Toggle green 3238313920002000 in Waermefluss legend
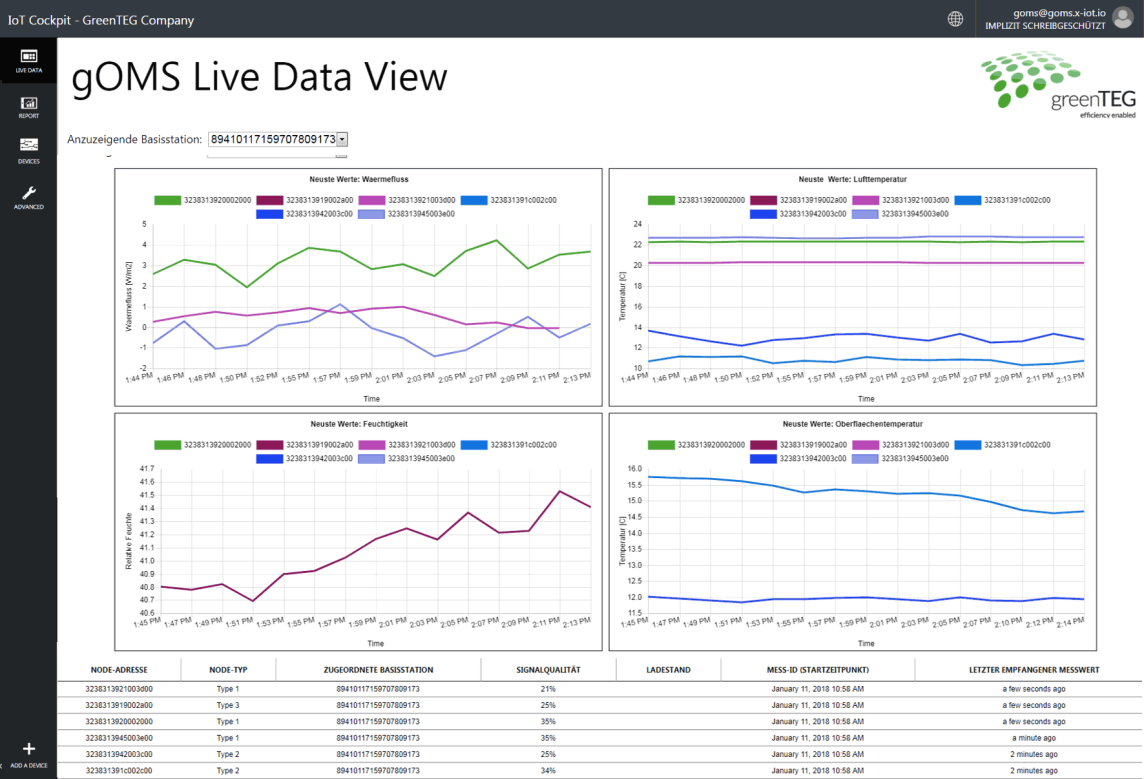The width and height of the screenshot is (1144, 779). tap(203, 200)
